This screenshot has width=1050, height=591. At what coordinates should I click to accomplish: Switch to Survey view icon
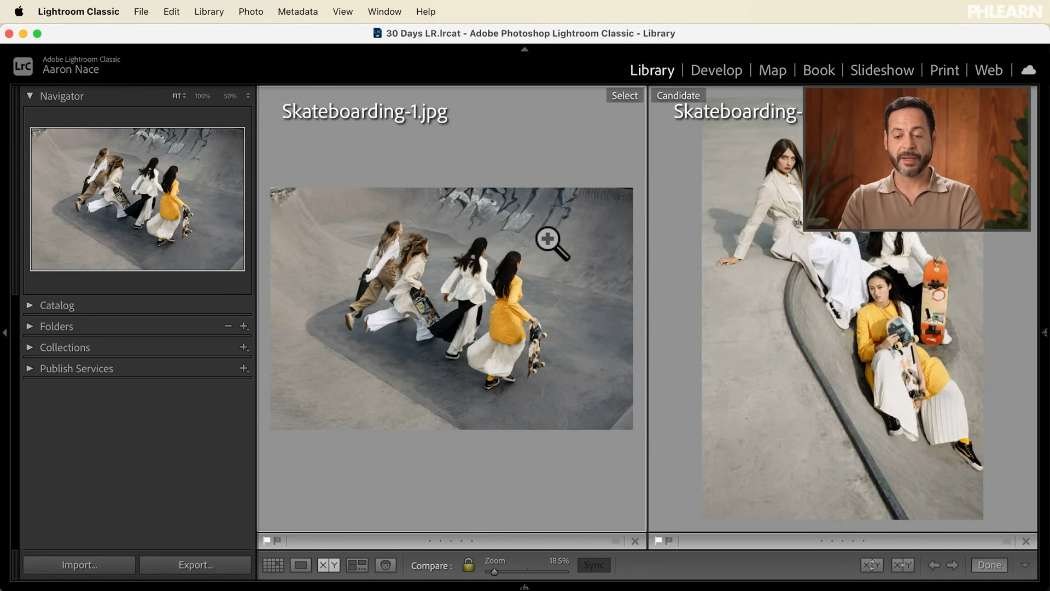coord(357,565)
